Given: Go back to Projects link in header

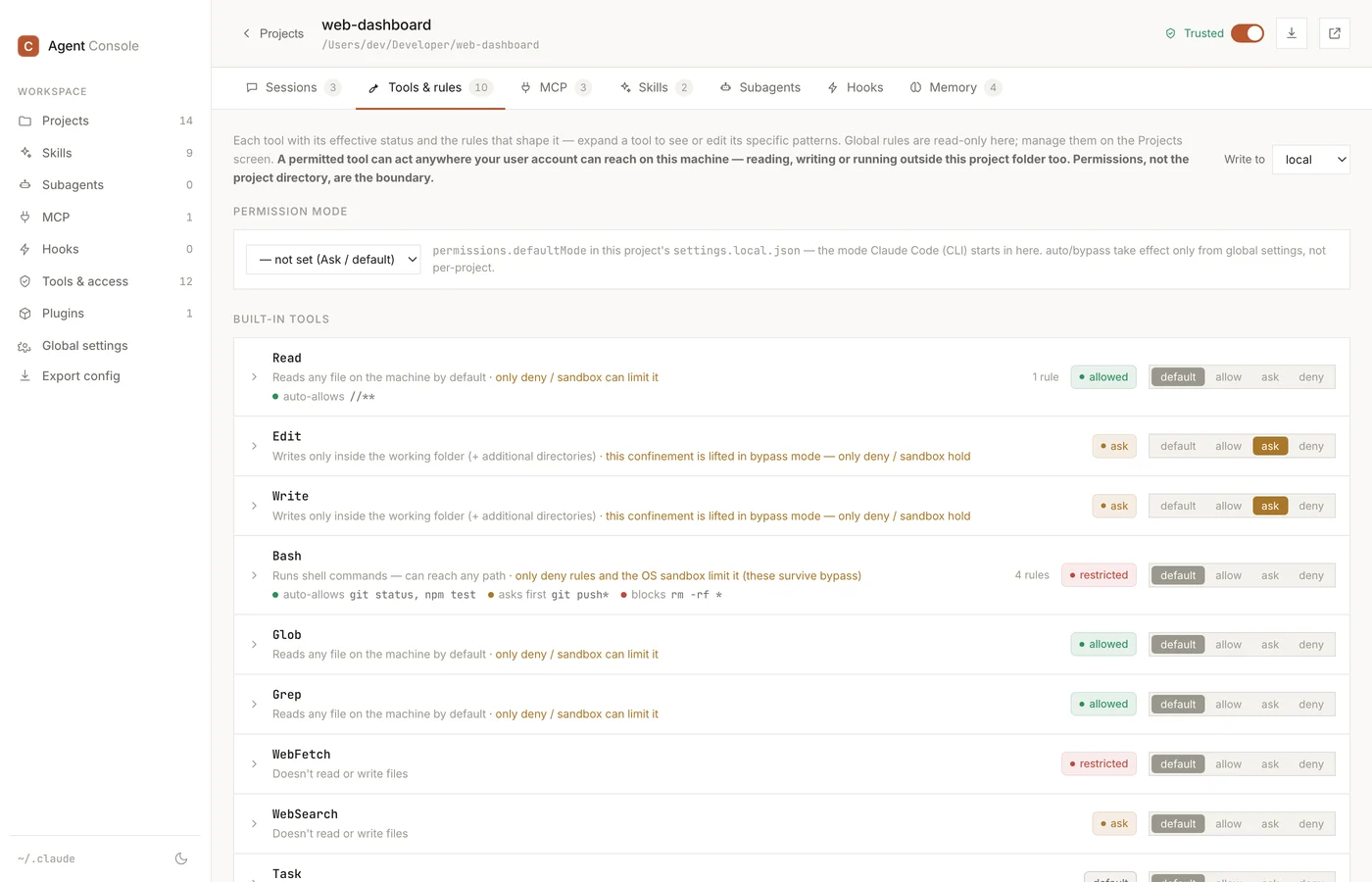Looking at the screenshot, I should pyautogui.click(x=272, y=33).
